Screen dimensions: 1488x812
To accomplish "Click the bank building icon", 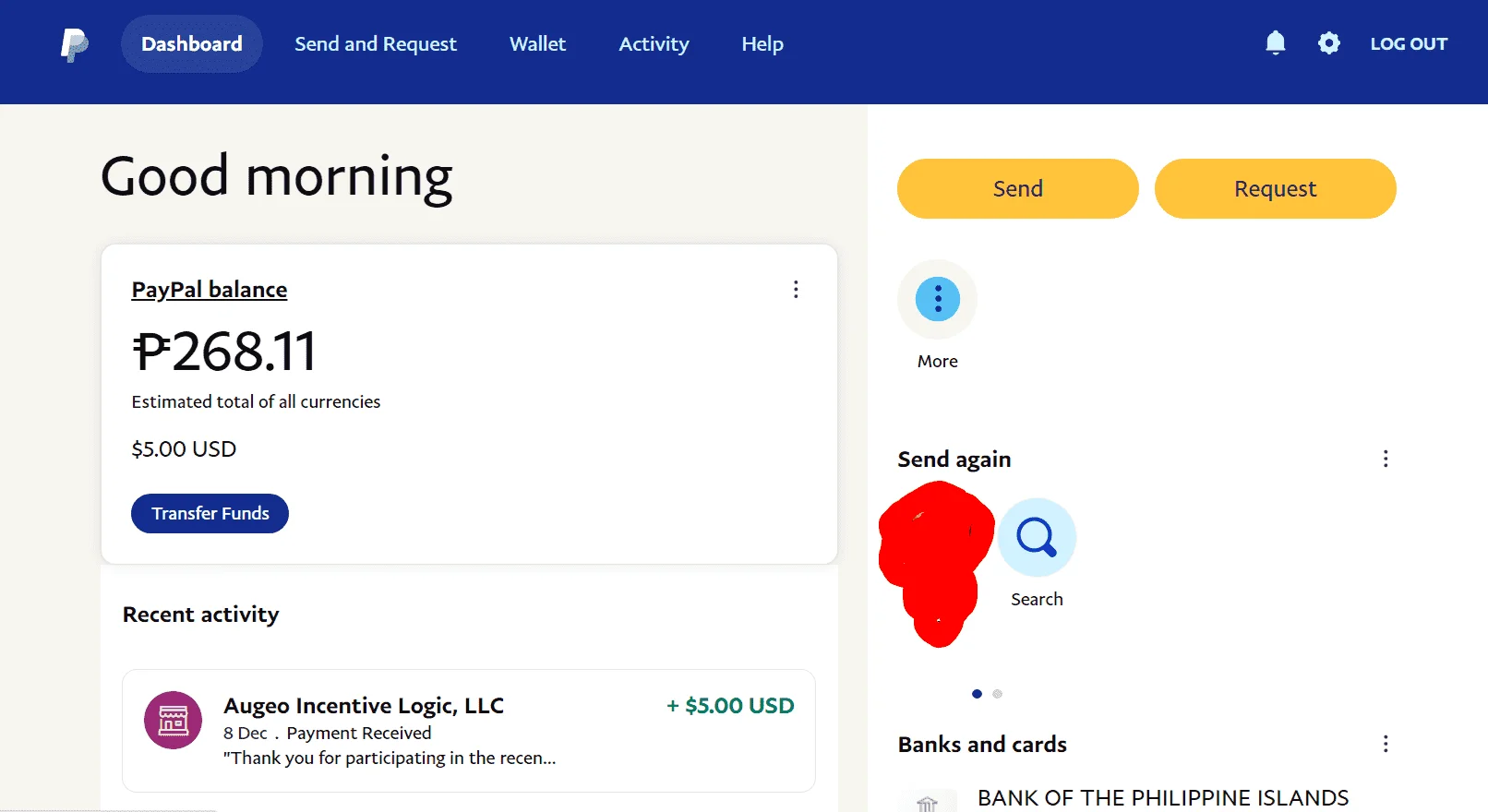I will tap(928, 803).
